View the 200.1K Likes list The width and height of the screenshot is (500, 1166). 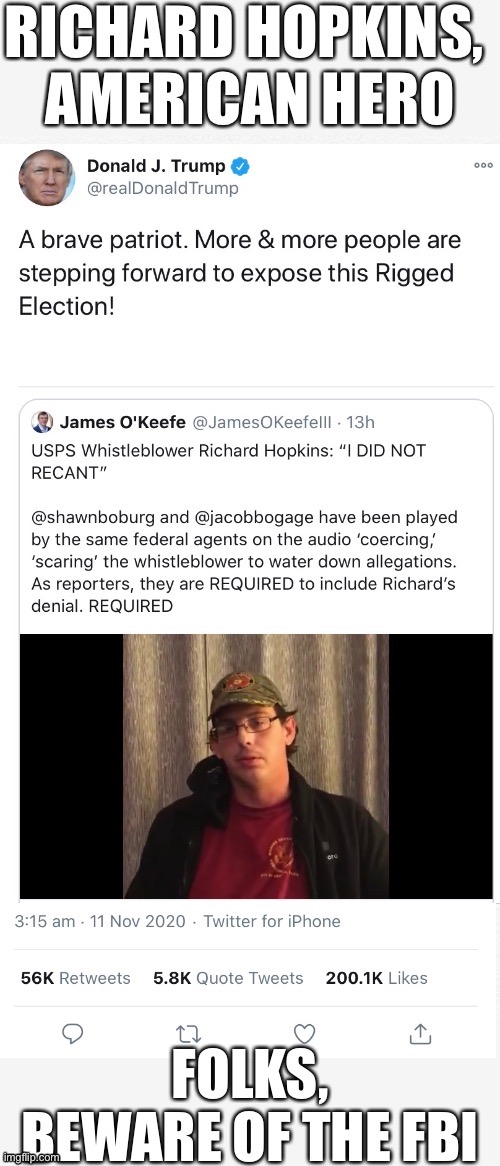coord(376,978)
